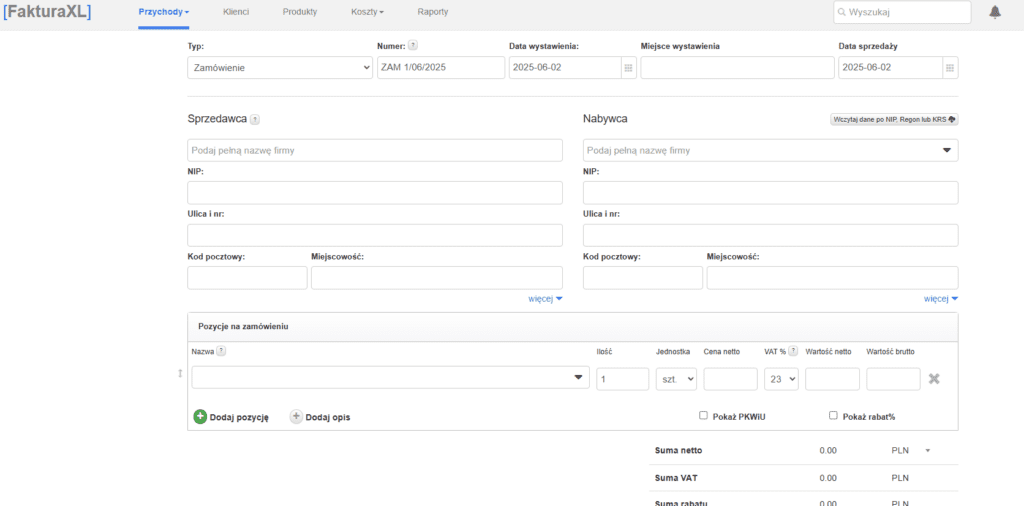Expand the Jednostka unit dropdown
This screenshot has height=506, width=1024.
(x=676, y=379)
